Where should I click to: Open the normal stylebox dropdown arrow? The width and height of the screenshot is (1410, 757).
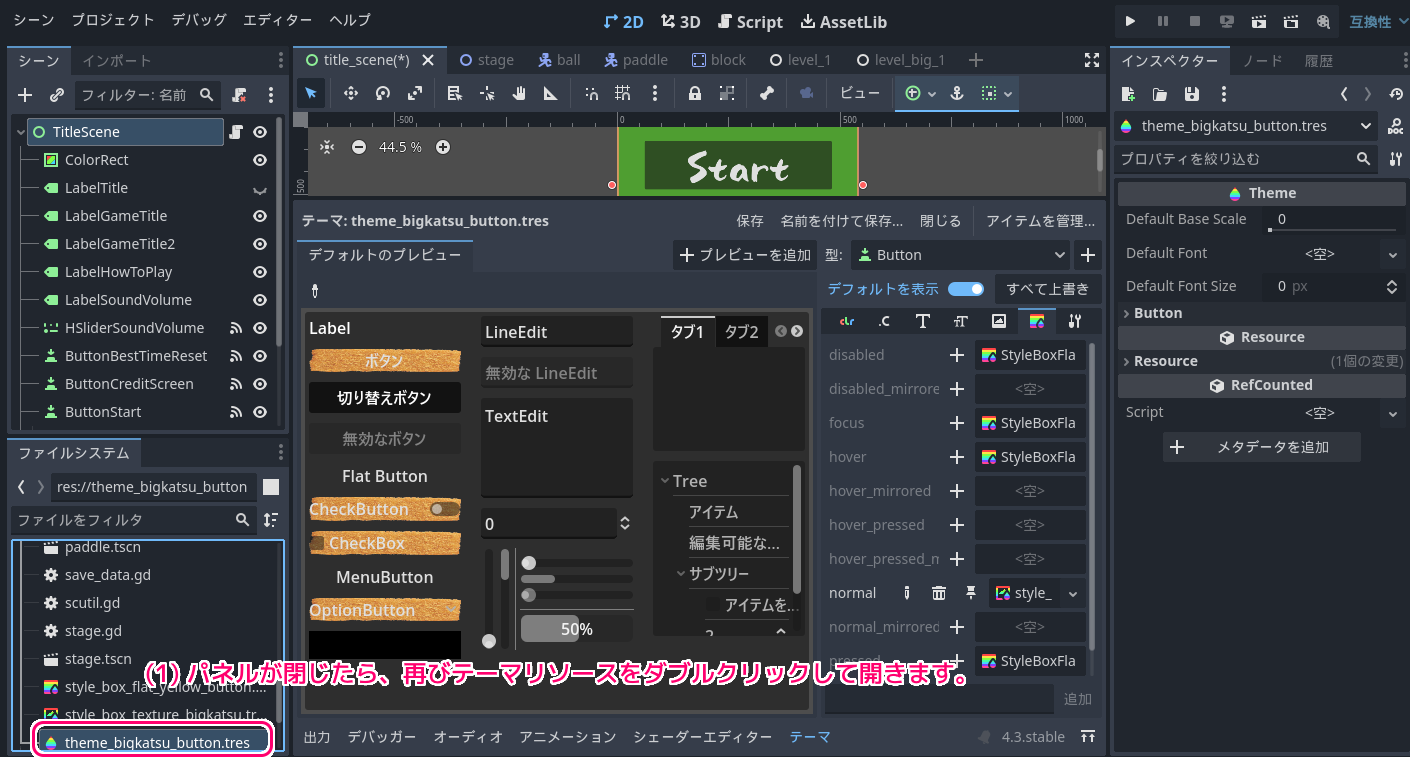coord(1073,594)
